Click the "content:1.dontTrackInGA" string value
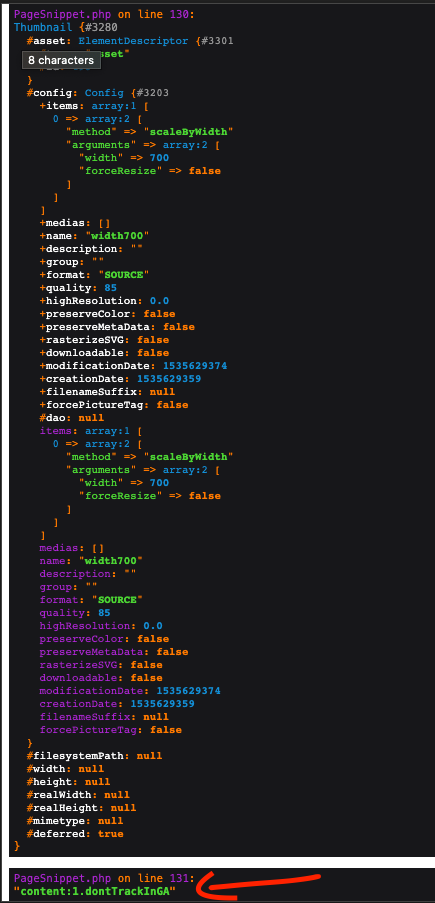Viewport: 435px width, 903px height. (94, 891)
